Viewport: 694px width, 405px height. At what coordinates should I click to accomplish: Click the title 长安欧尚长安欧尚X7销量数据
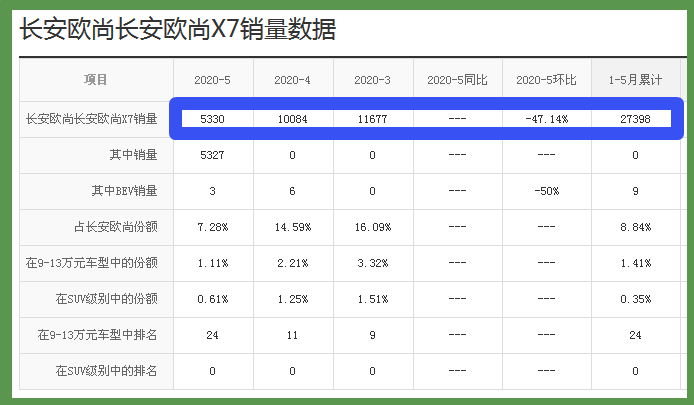click(x=177, y=30)
